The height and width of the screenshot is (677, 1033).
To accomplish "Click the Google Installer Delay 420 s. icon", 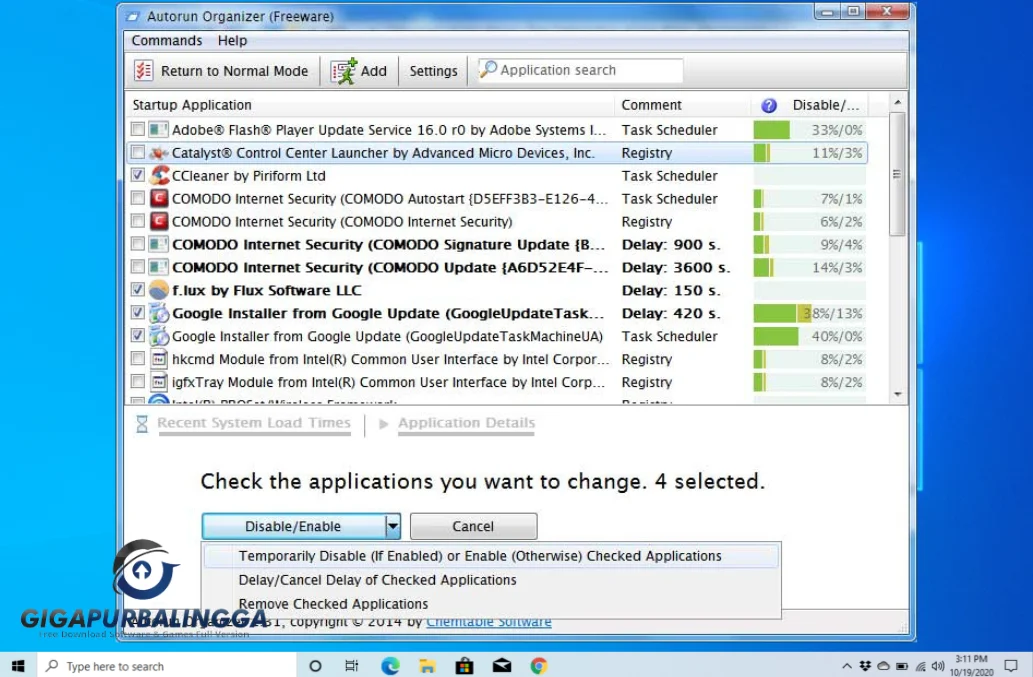I will [159, 313].
